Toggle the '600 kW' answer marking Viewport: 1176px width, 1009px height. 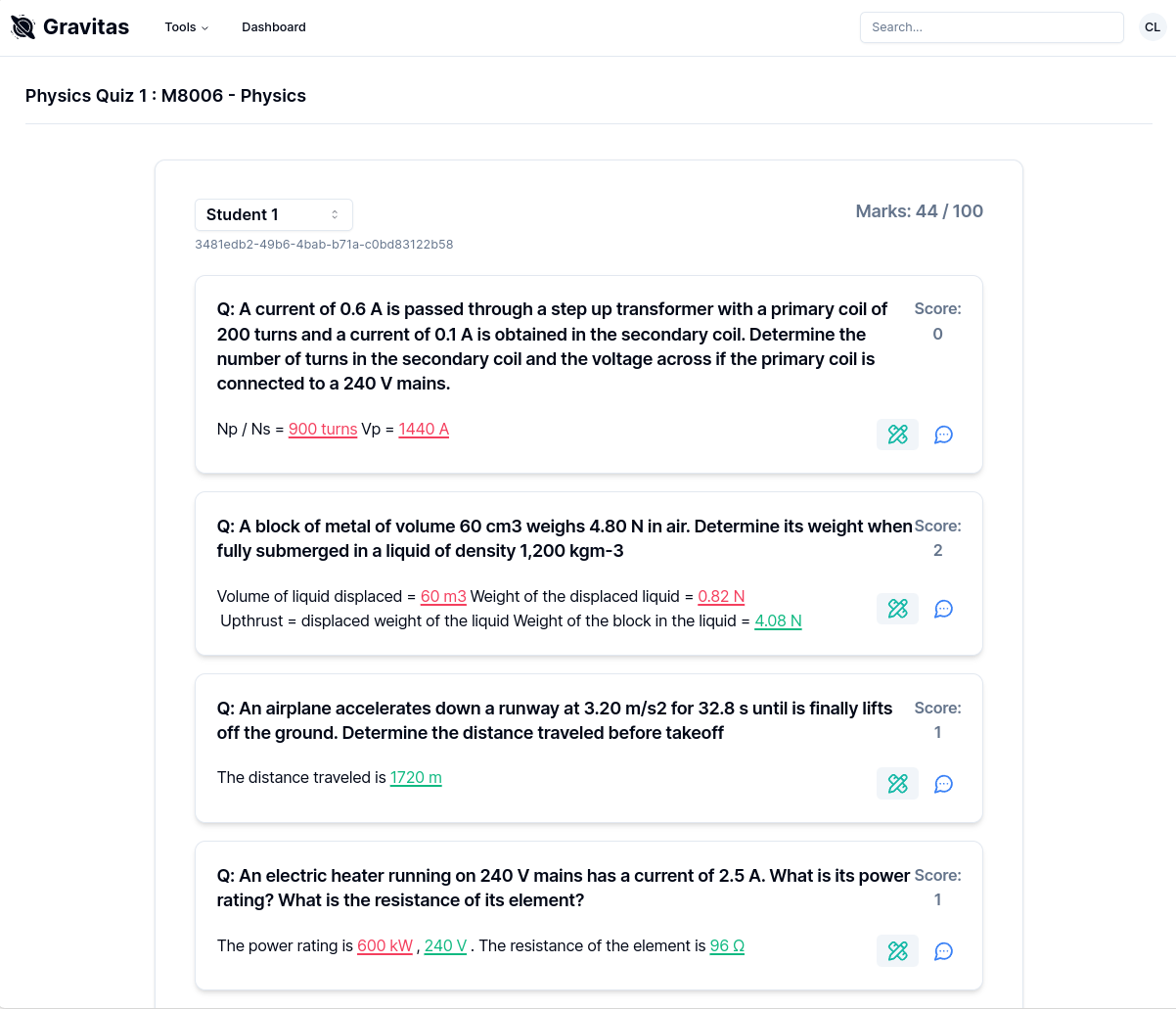(x=384, y=945)
